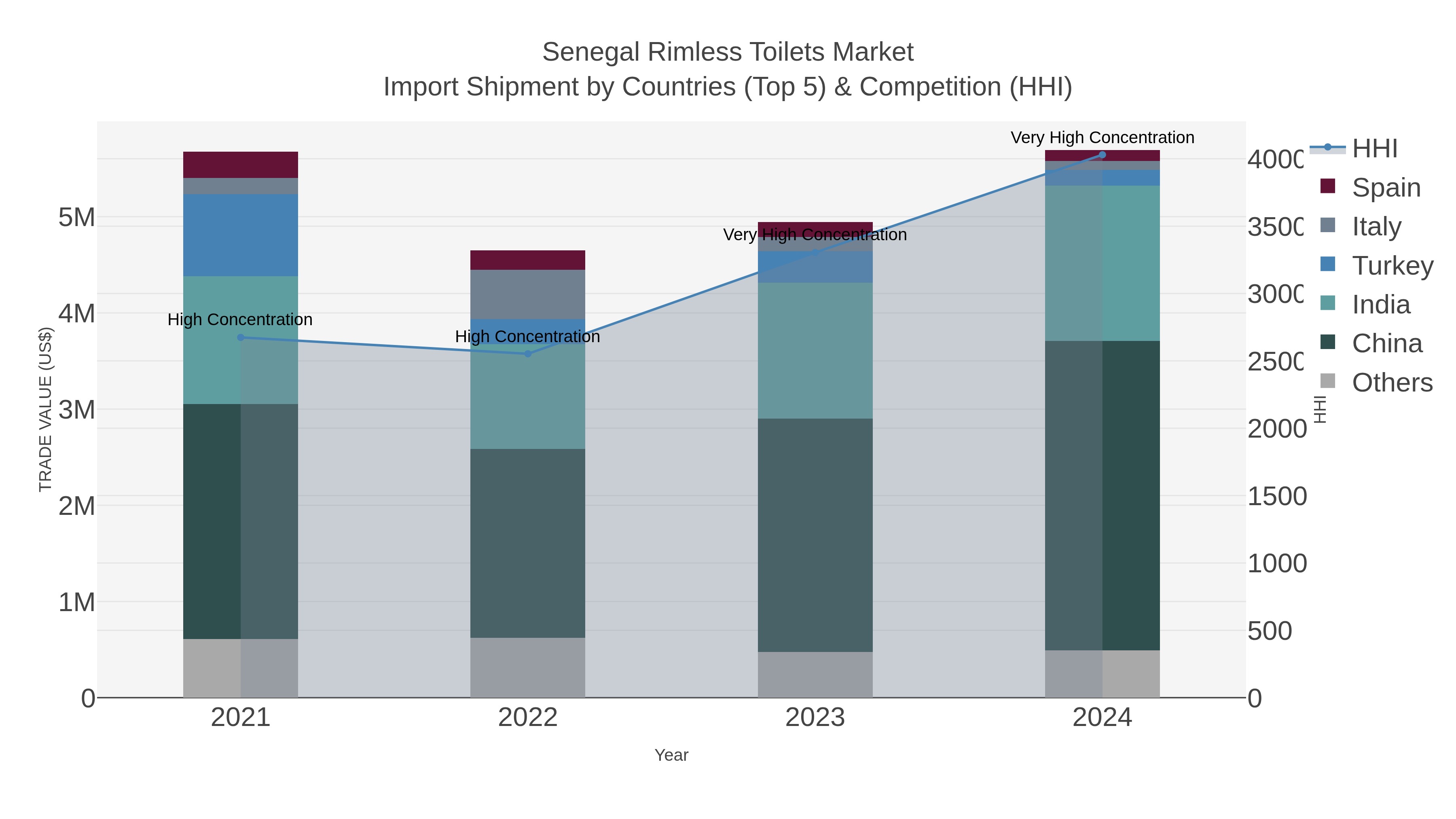Click the chart title 'Senegal Rimless Toilets Market'

(728, 52)
